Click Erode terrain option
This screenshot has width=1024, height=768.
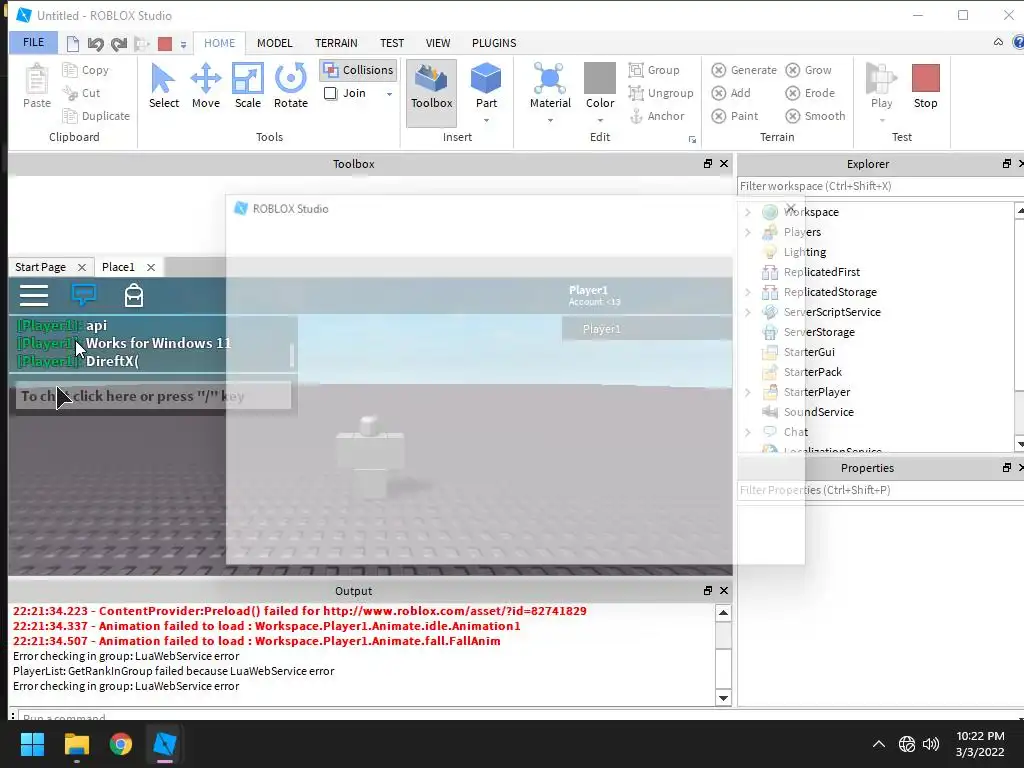point(810,93)
